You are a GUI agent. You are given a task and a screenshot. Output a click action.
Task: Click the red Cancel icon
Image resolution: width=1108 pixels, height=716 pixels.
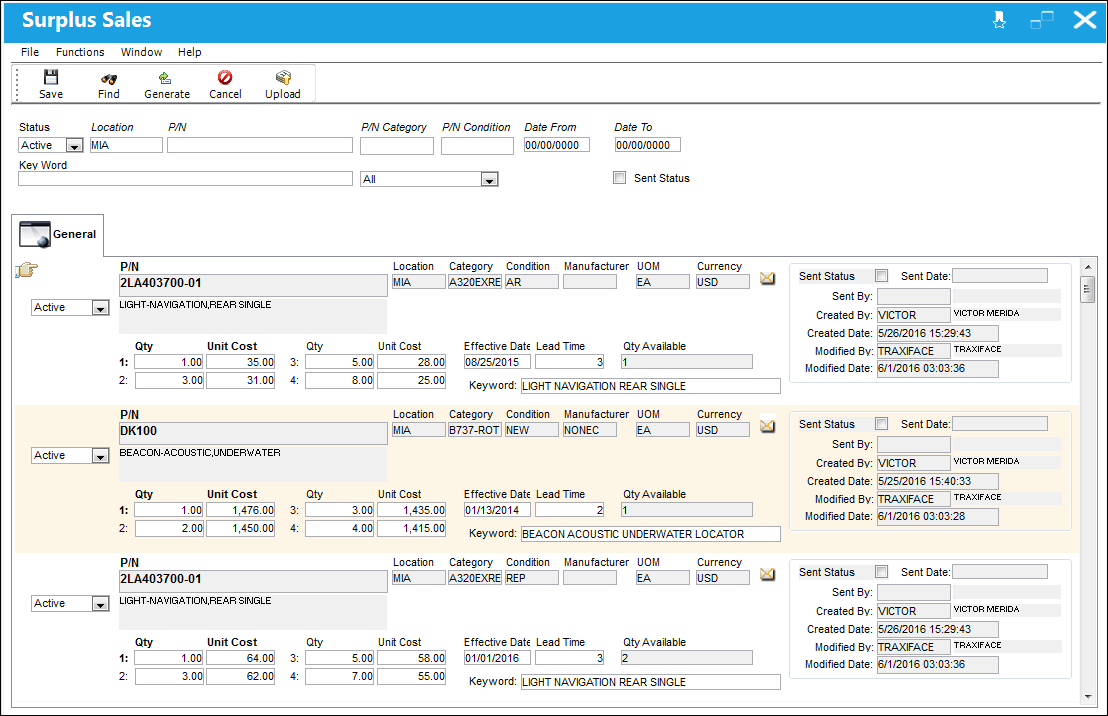tap(225, 77)
